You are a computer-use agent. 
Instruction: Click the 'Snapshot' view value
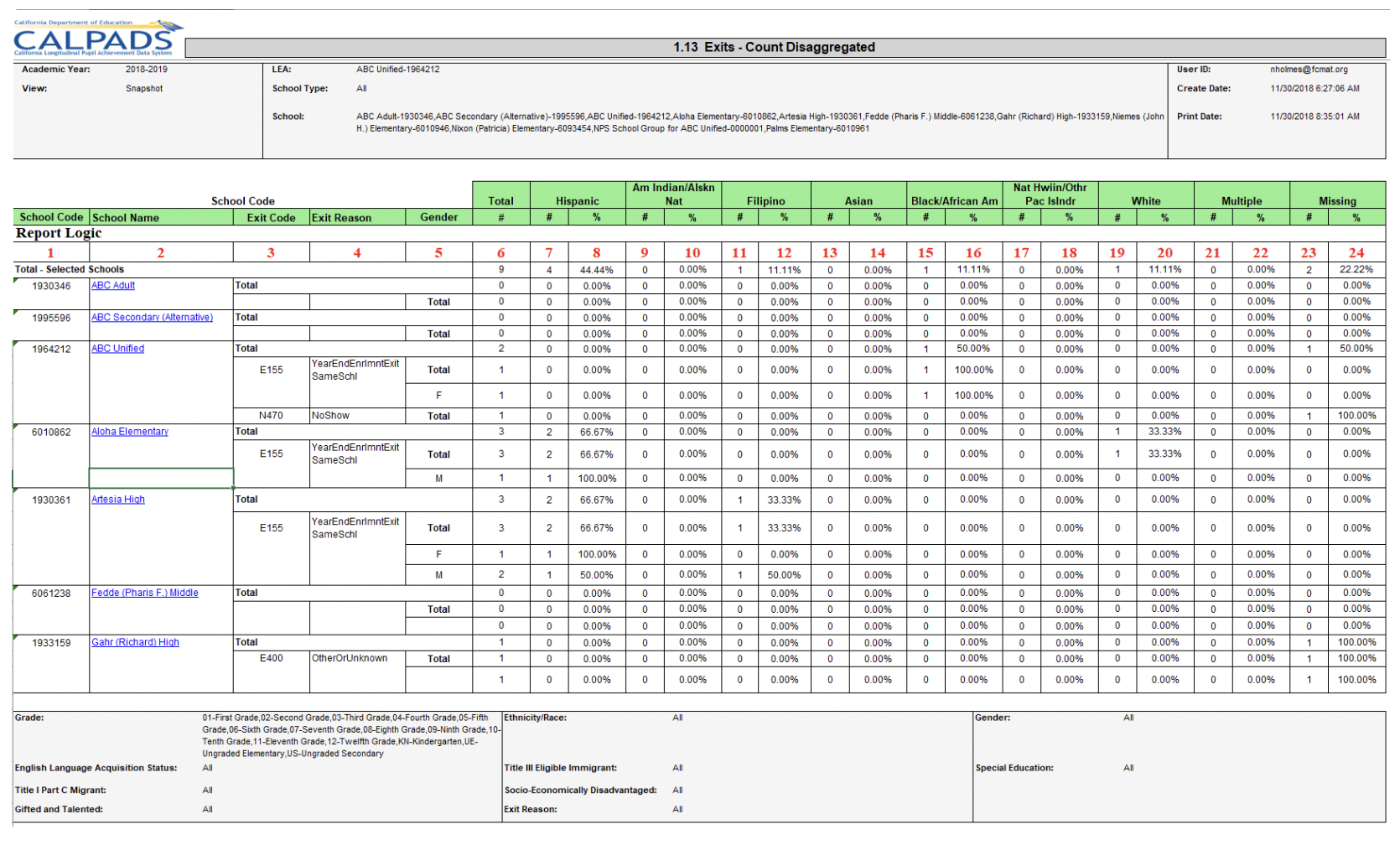click(x=144, y=89)
